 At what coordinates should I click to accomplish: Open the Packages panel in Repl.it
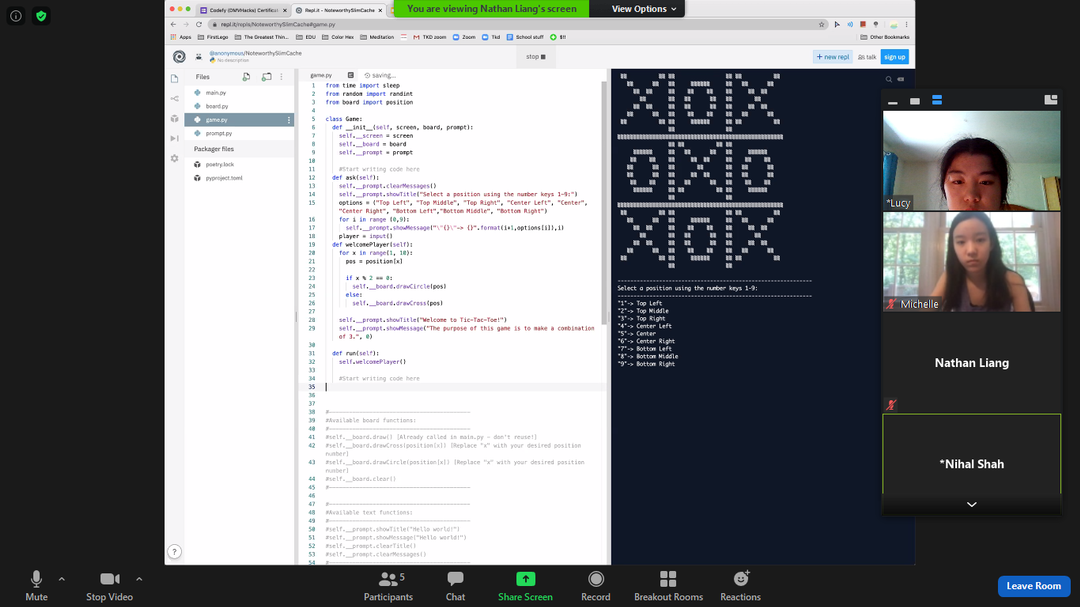point(174,118)
